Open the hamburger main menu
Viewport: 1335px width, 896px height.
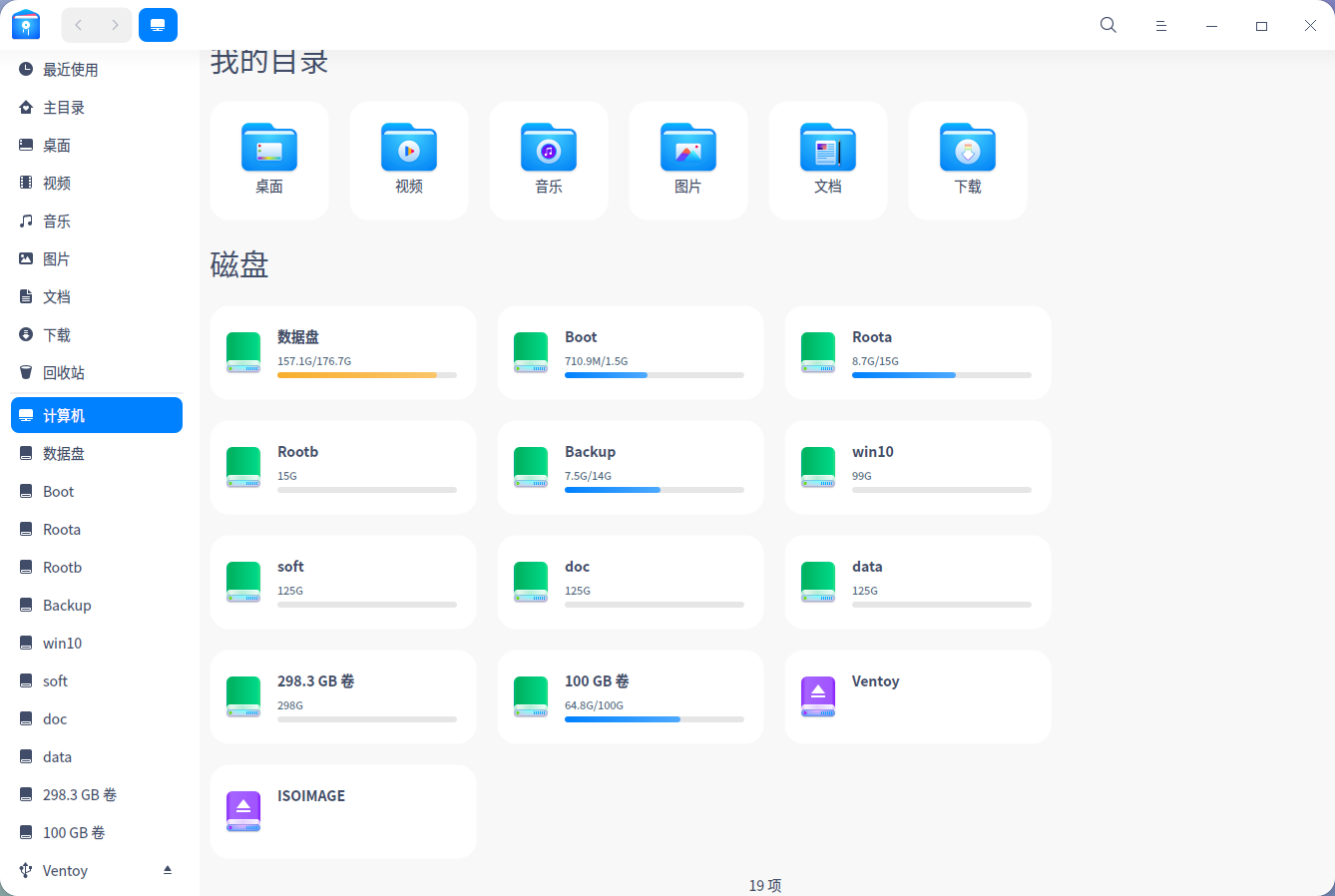1161,26
